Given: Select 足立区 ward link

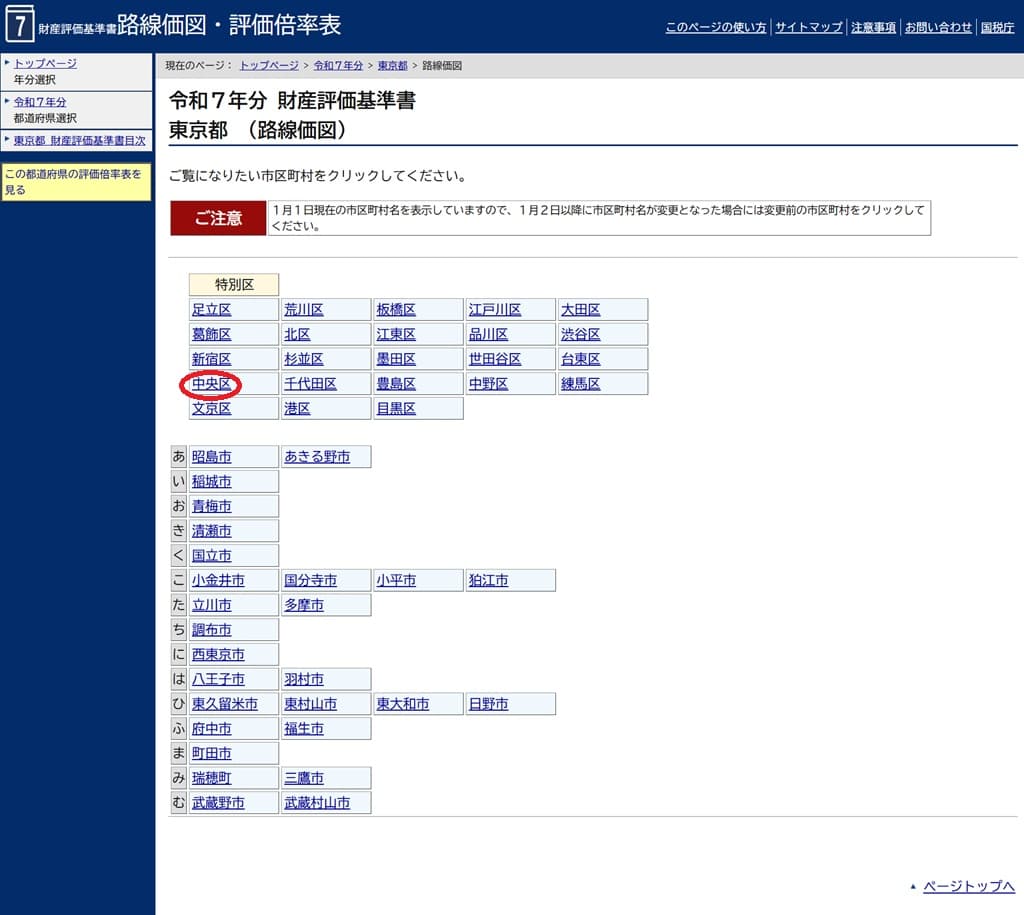Looking at the screenshot, I should click(212, 310).
